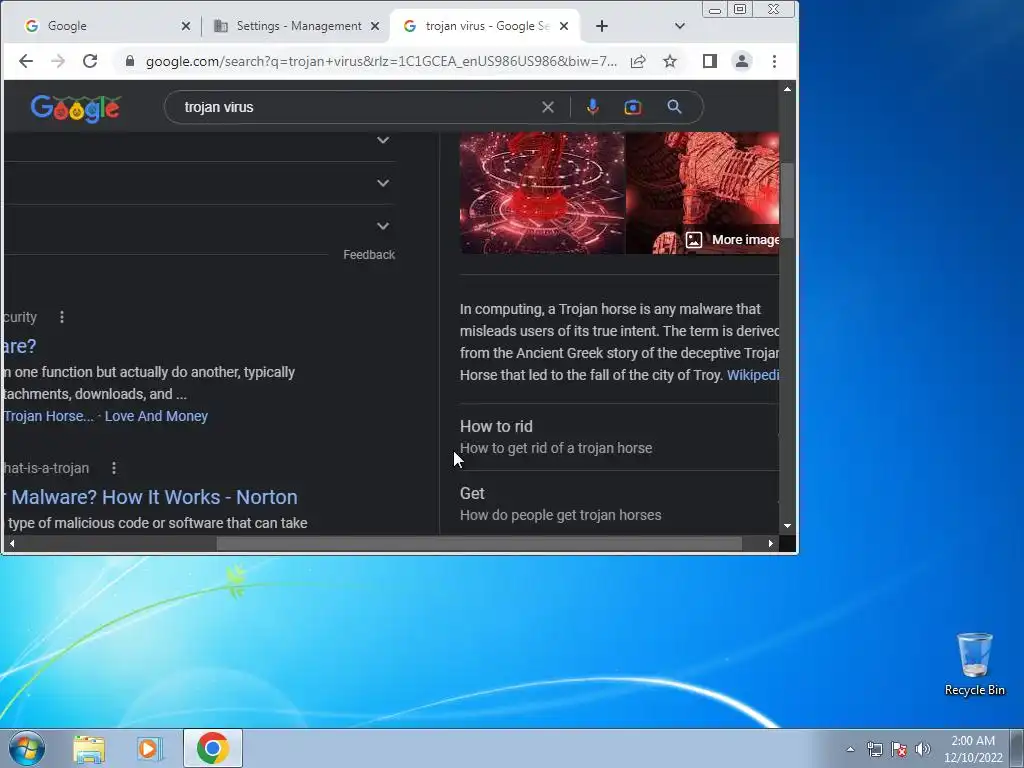Open options for the security result
Viewport: 1024px width, 768px height.
(62, 317)
